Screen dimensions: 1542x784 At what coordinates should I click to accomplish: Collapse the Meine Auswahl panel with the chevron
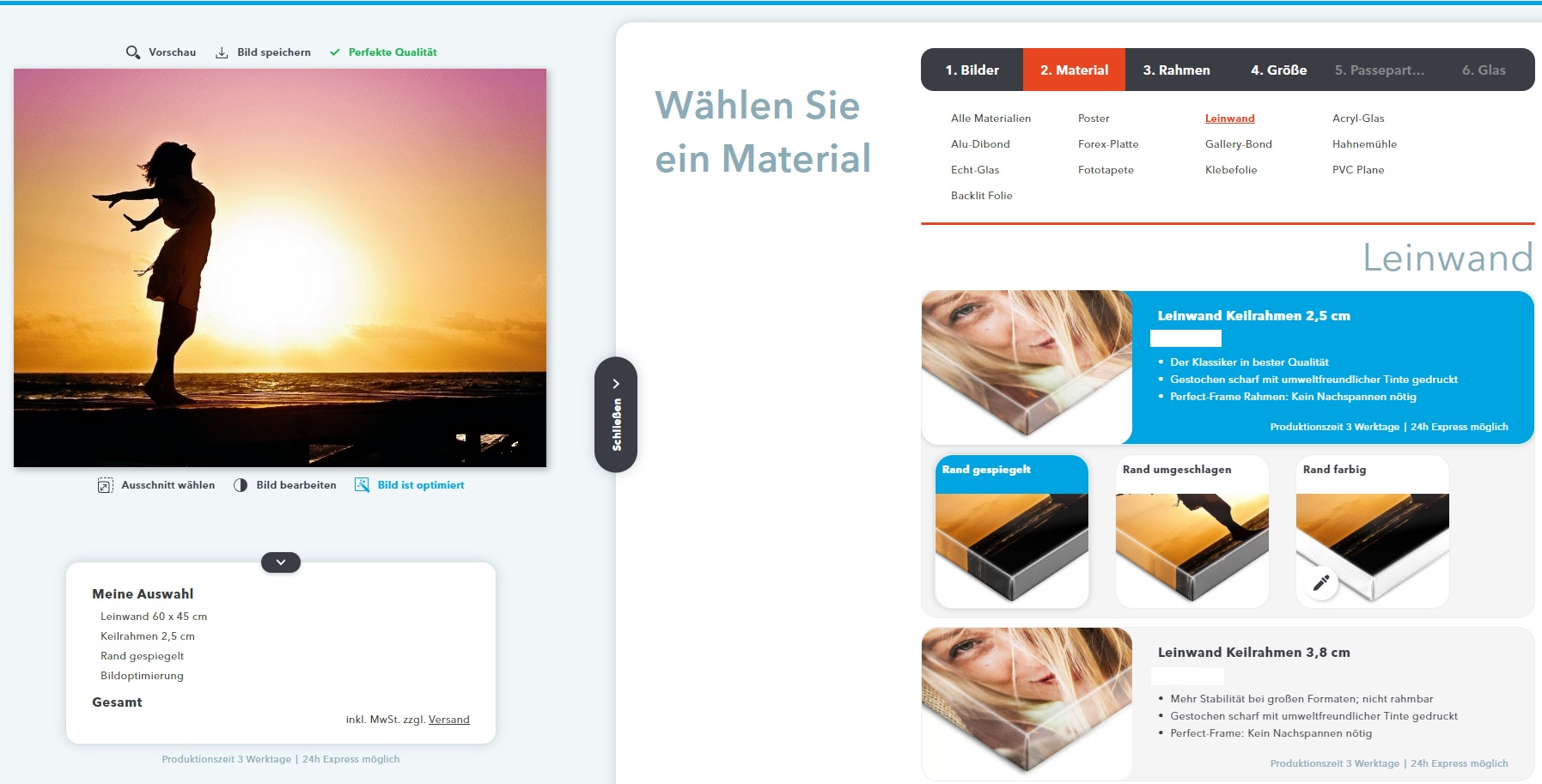pyautogui.click(x=281, y=562)
